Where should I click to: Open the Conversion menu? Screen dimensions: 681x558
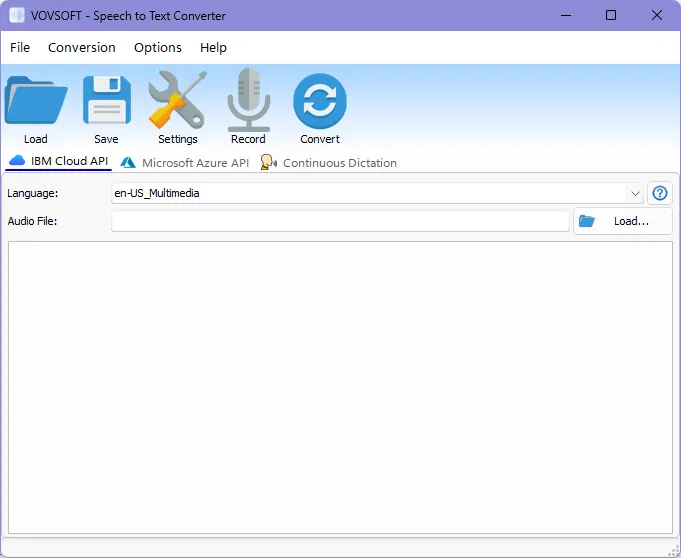(x=82, y=47)
